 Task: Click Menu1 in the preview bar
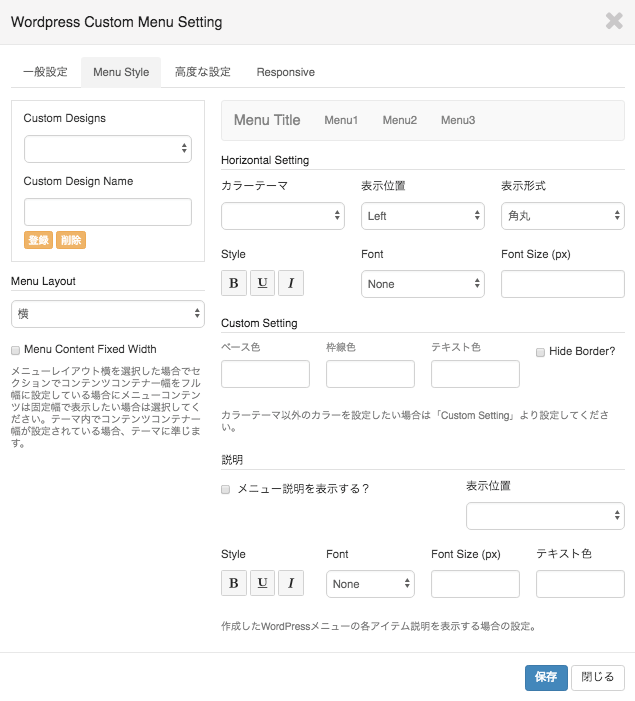point(341,120)
